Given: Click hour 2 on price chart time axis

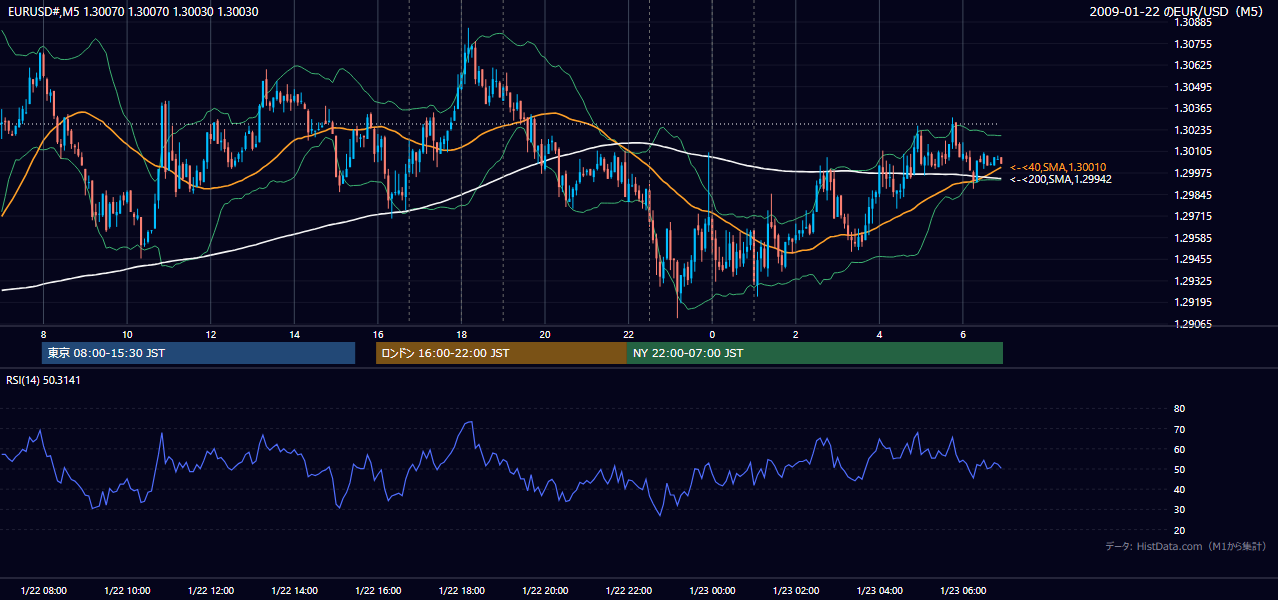Looking at the screenshot, I should (x=796, y=333).
